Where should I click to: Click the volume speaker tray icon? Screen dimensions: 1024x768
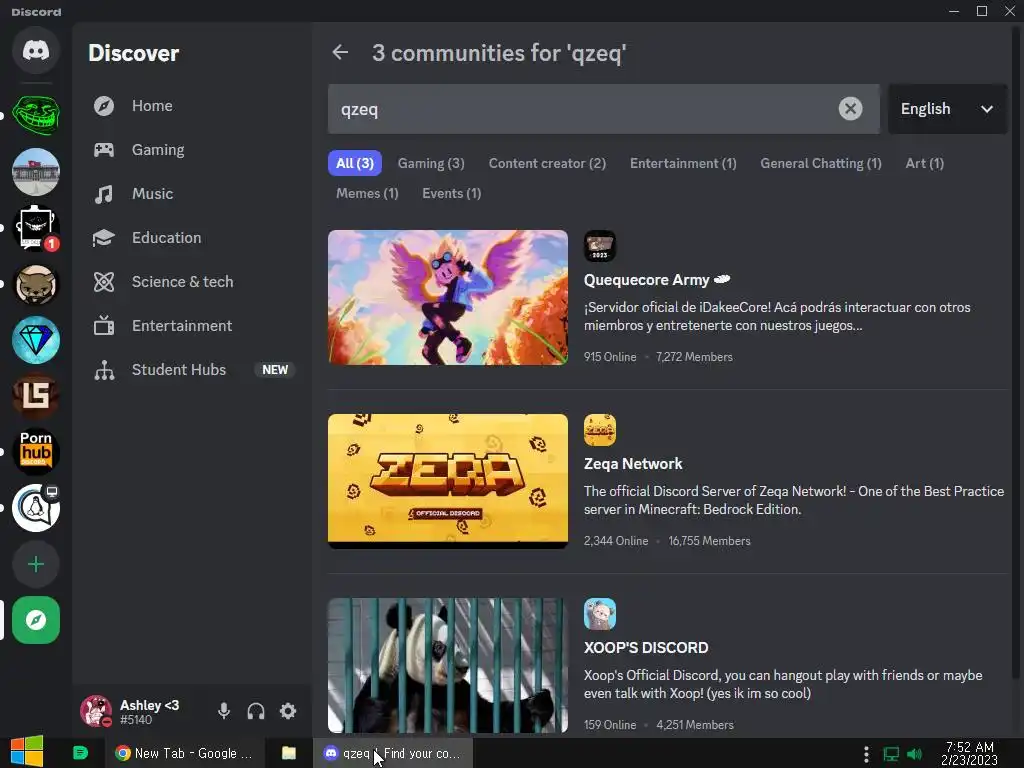(915, 754)
